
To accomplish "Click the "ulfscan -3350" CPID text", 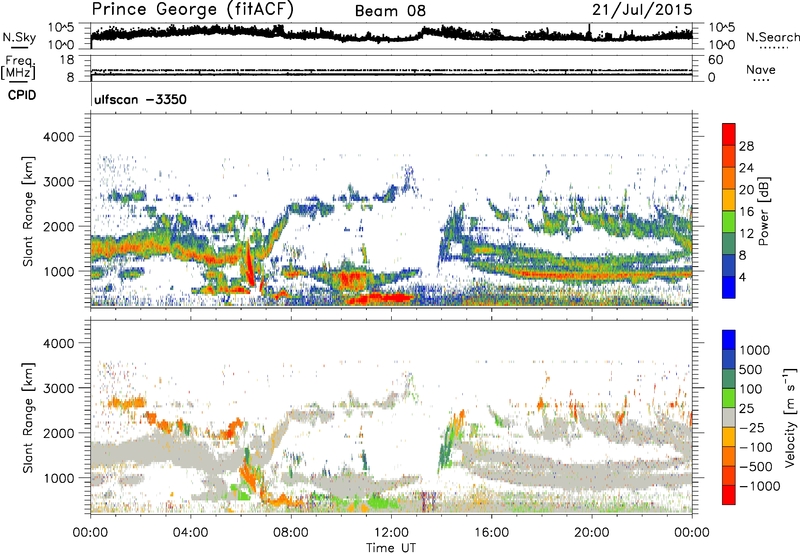I will [x=140, y=99].
